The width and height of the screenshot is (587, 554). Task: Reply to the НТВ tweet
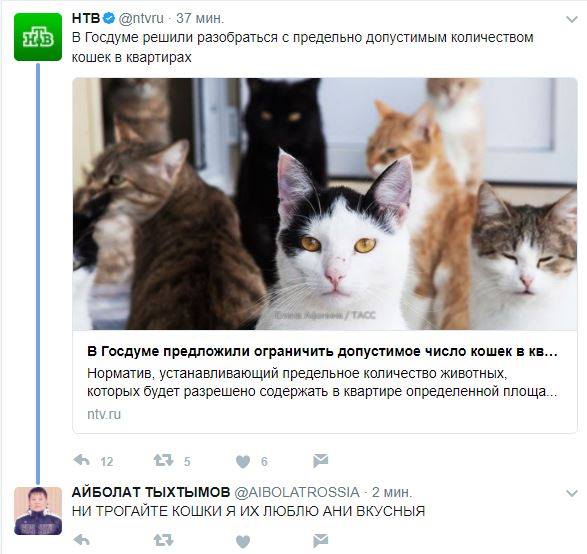tap(82, 460)
